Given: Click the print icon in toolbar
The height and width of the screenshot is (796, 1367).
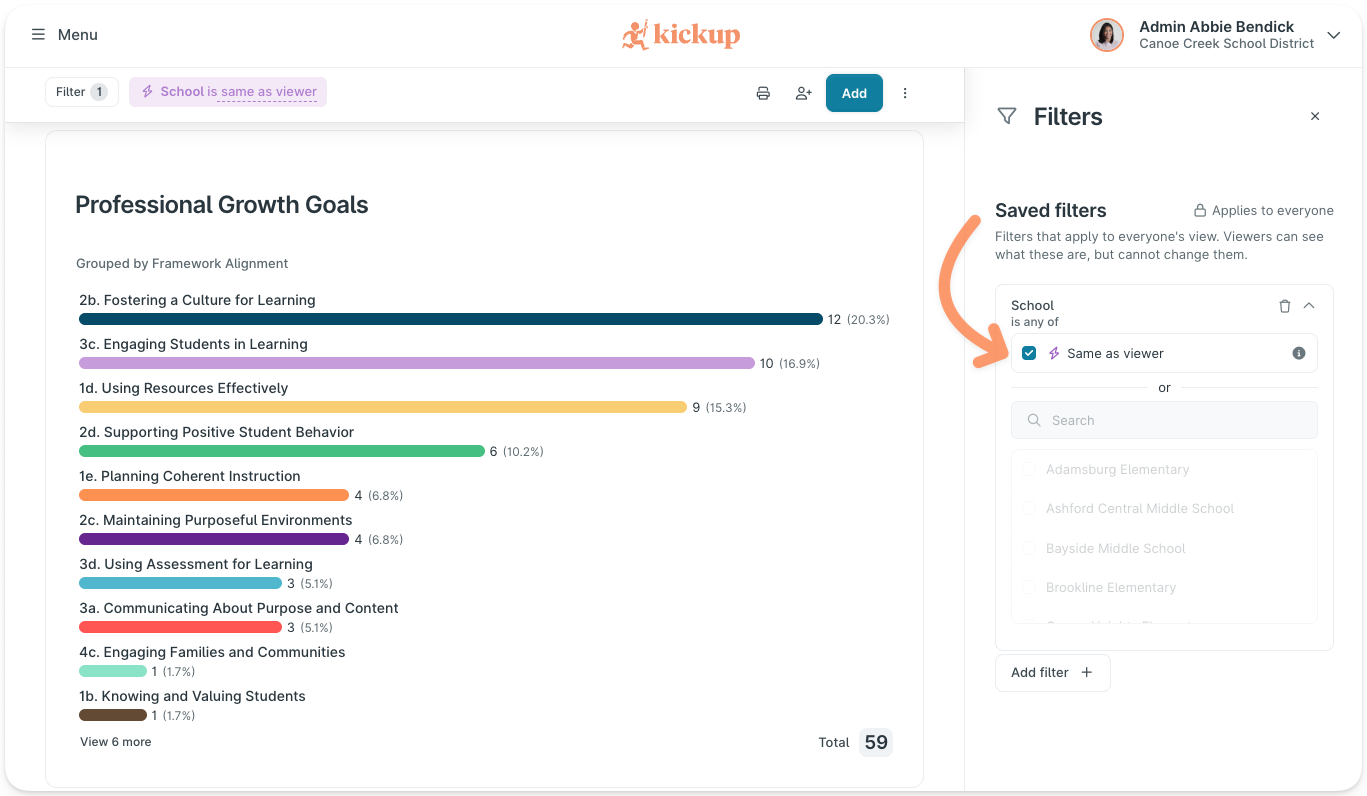Looking at the screenshot, I should 763,93.
